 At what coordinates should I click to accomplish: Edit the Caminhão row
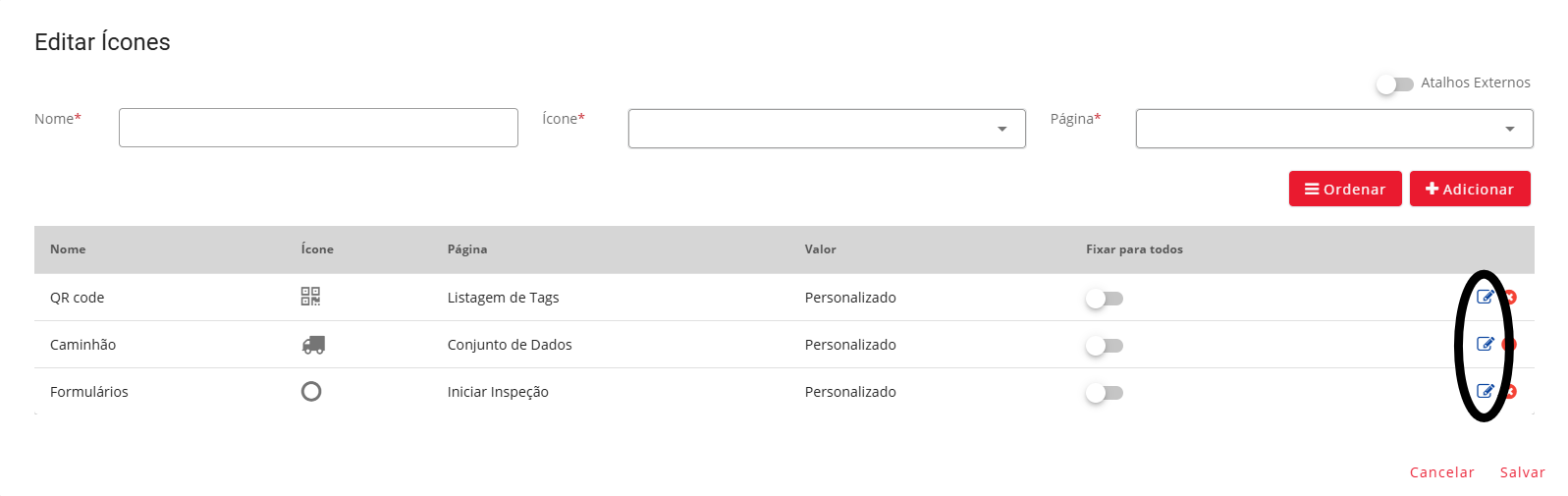1486,344
